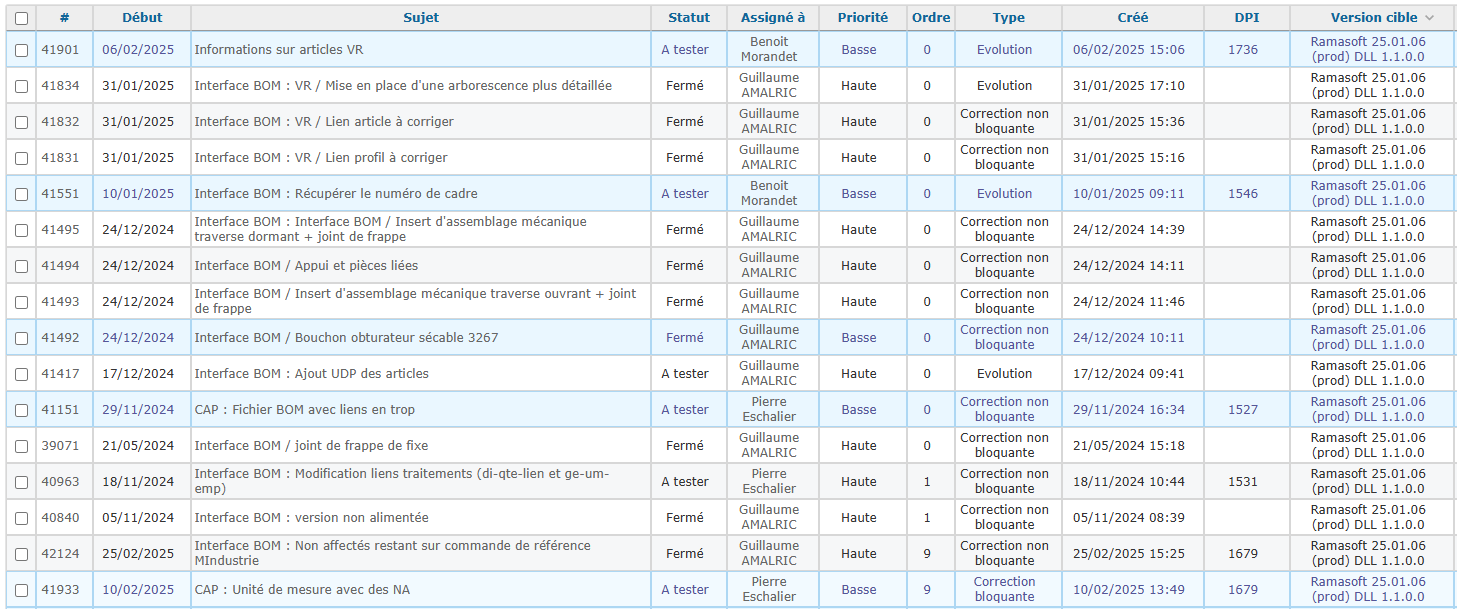
Task: Click the # column header
Action: coord(64,18)
